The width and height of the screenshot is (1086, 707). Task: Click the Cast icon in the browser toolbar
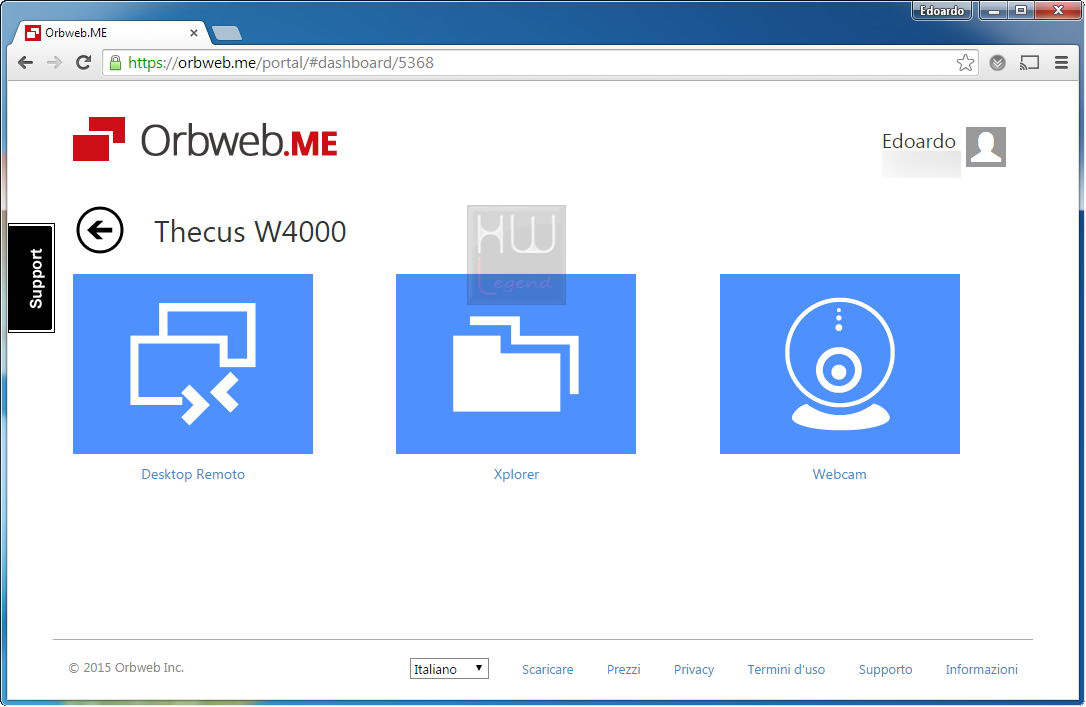point(1029,63)
